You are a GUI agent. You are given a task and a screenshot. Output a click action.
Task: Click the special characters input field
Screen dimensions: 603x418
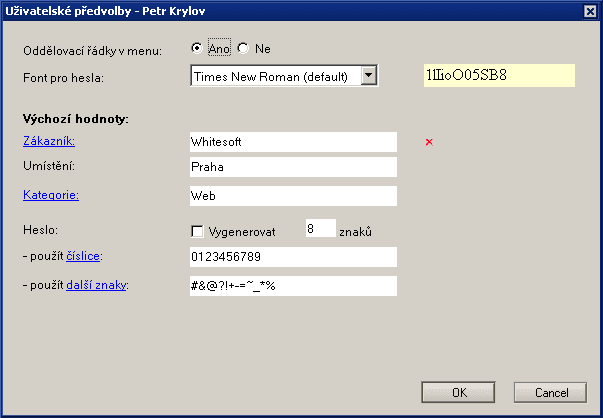pos(292,286)
